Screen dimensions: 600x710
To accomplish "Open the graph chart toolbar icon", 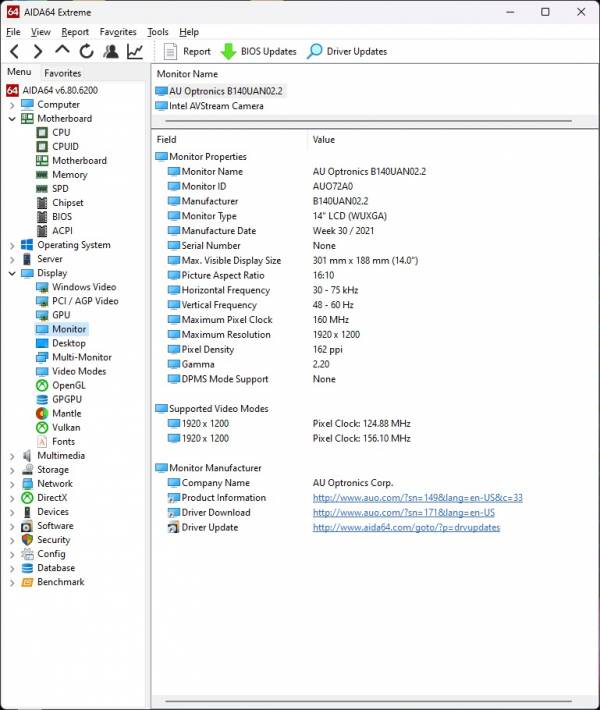I will [134, 52].
